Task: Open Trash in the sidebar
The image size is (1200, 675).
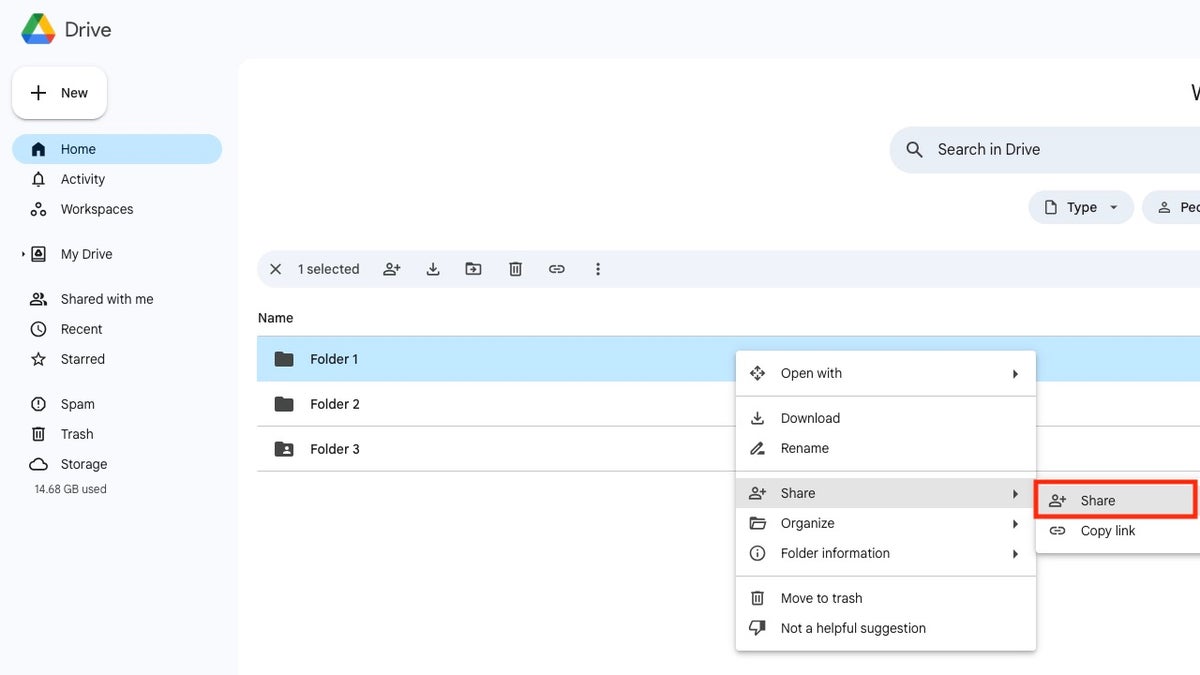Action: [x=76, y=434]
